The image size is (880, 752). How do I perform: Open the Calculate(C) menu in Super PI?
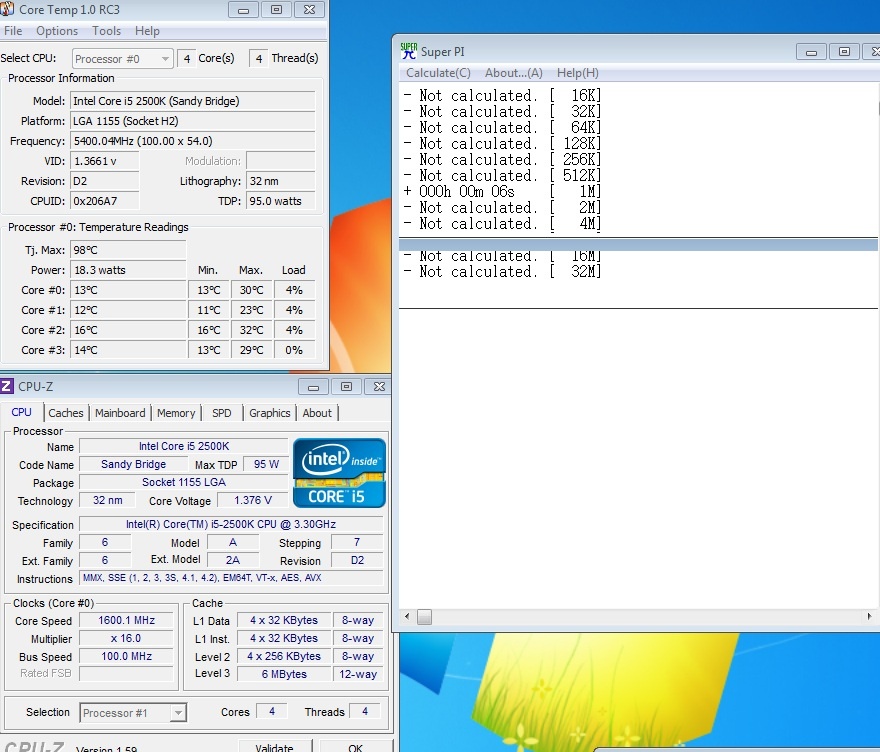pos(438,73)
